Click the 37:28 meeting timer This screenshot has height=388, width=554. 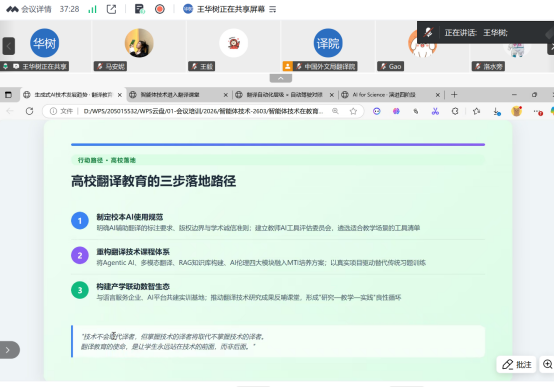point(69,9)
